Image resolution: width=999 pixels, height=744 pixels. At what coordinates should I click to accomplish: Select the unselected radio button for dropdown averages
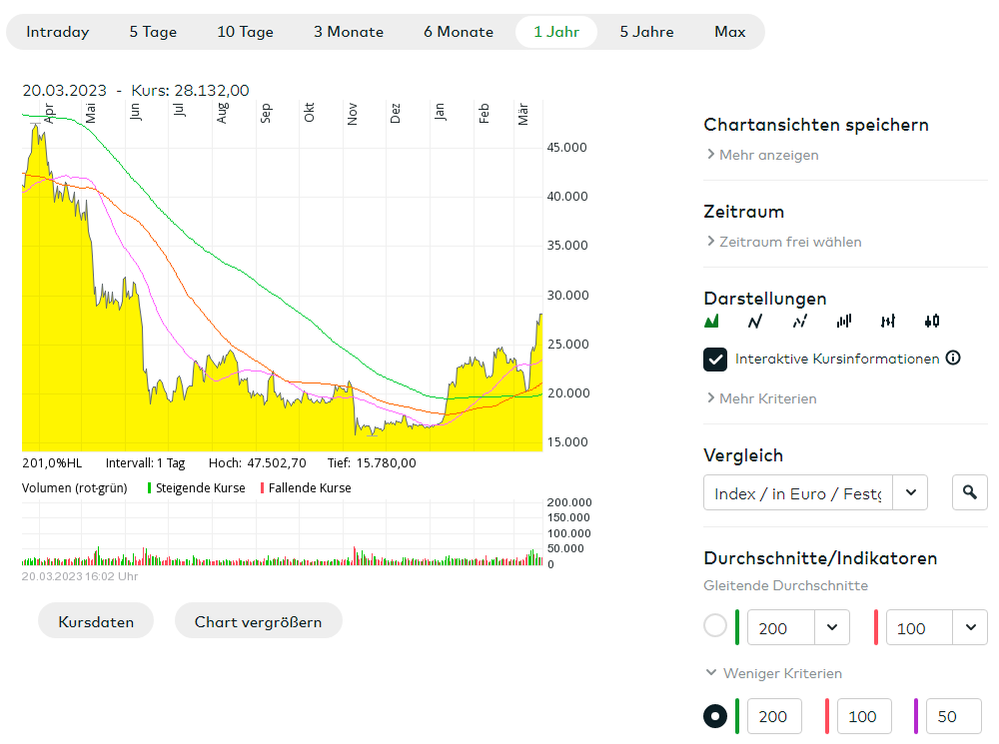coord(715,627)
